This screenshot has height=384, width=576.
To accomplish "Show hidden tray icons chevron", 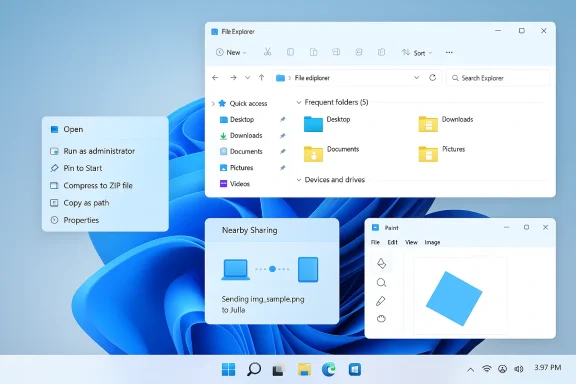I will pyautogui.click(x=470, y=370).
